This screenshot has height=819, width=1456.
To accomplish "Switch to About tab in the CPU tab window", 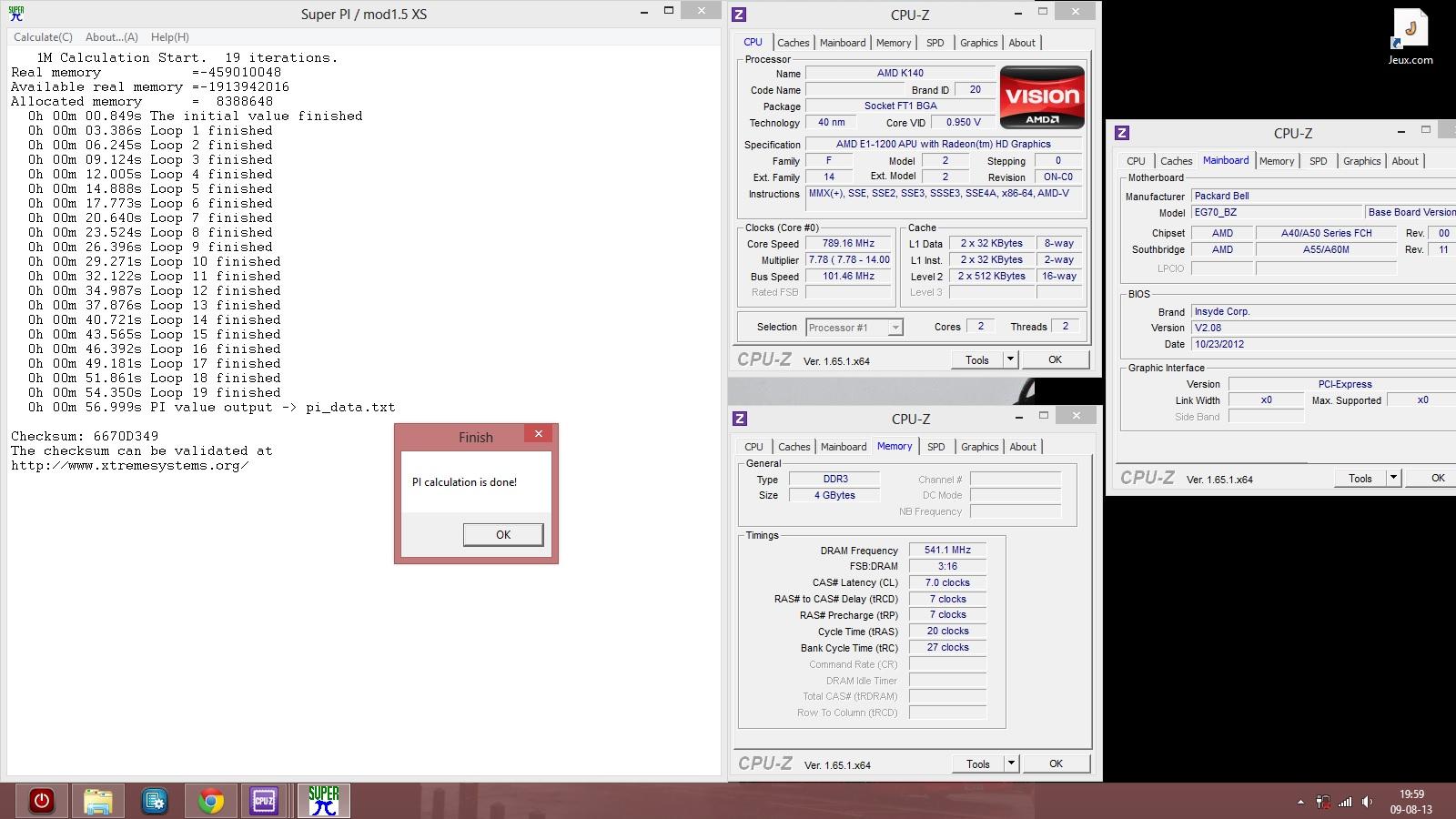I will pos(1022,43).
